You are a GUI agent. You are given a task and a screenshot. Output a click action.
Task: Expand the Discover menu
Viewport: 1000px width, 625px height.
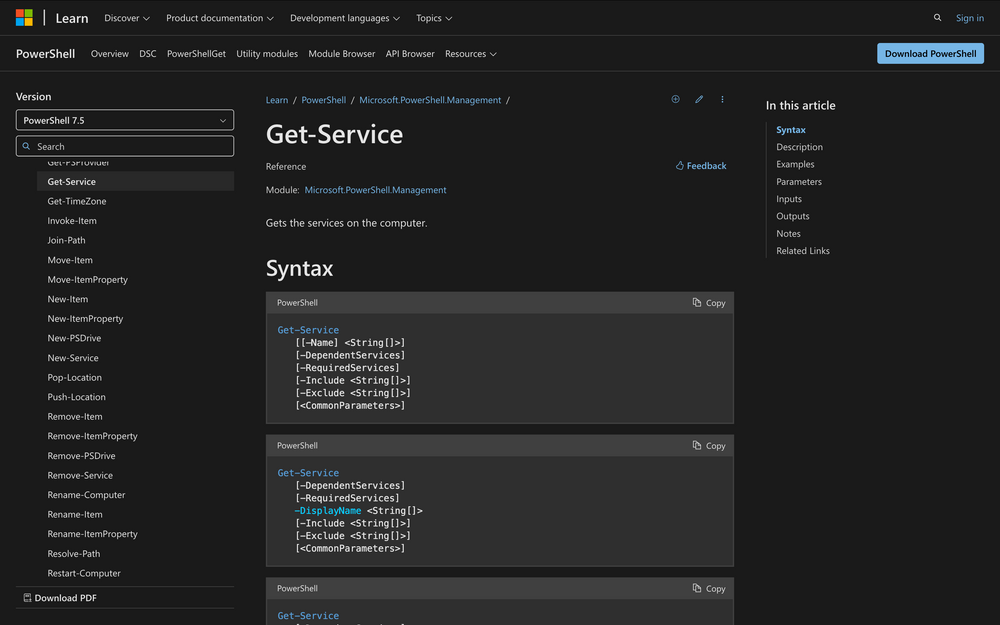coord(127,18)
